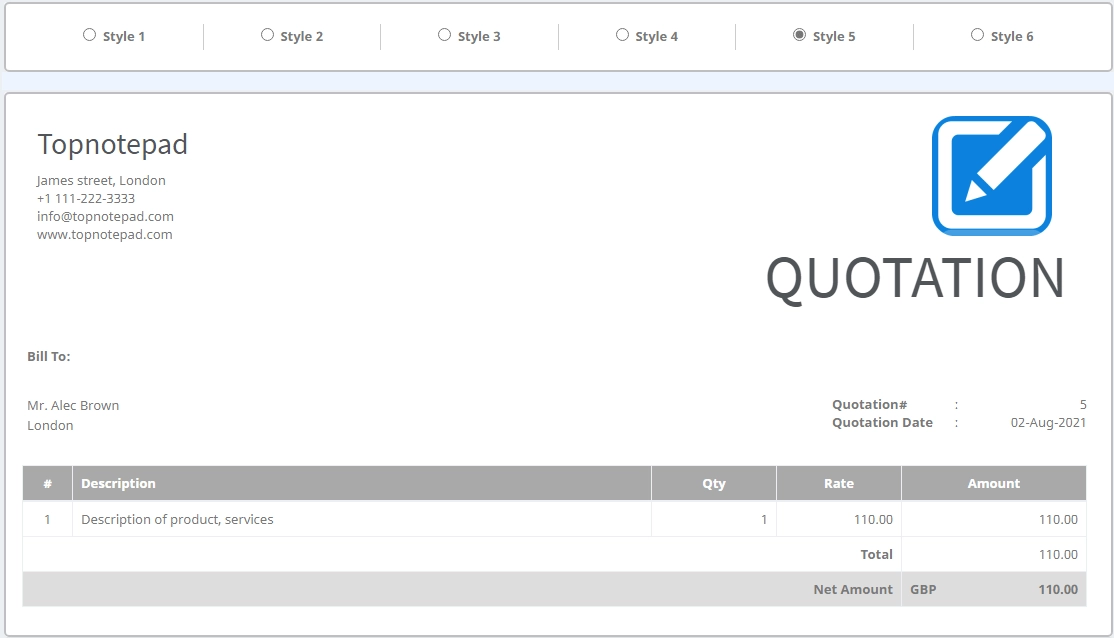Click the selected Style 5 radio button
Image resolution: width=1114 pixels, height=638 pixels.
(799, 35)
